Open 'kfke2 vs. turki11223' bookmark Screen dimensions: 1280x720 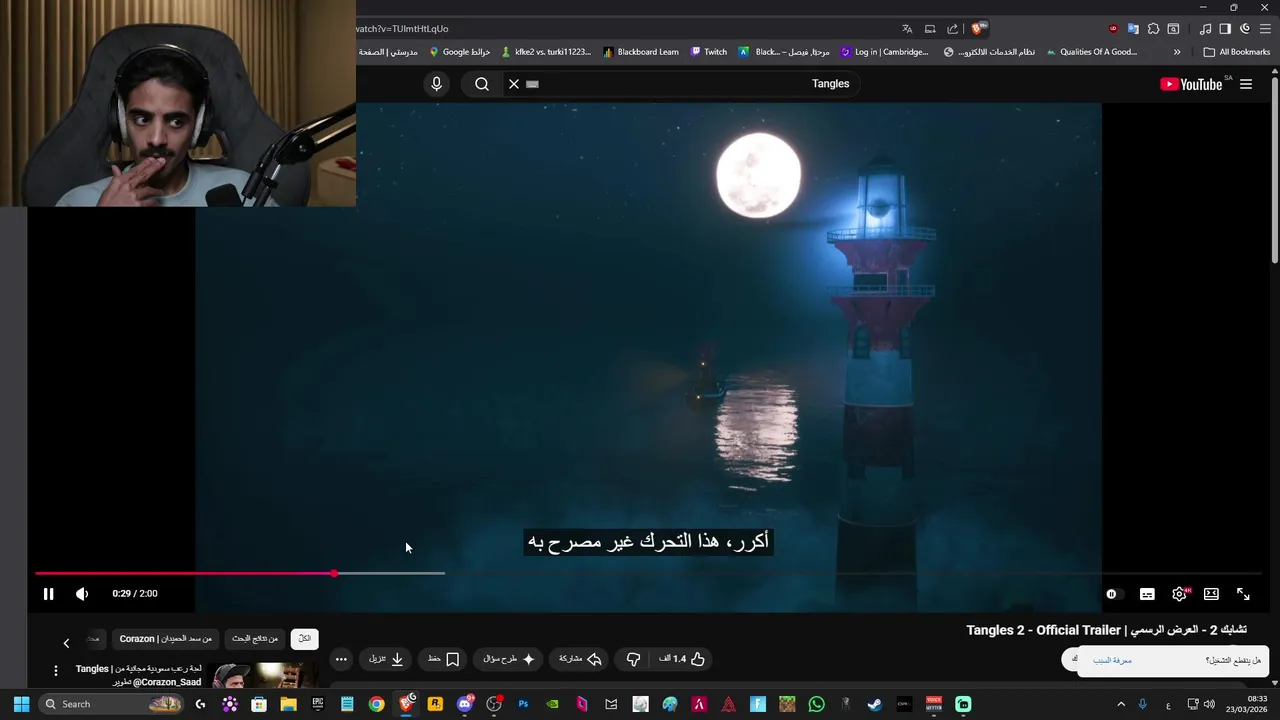coord(546,52)
